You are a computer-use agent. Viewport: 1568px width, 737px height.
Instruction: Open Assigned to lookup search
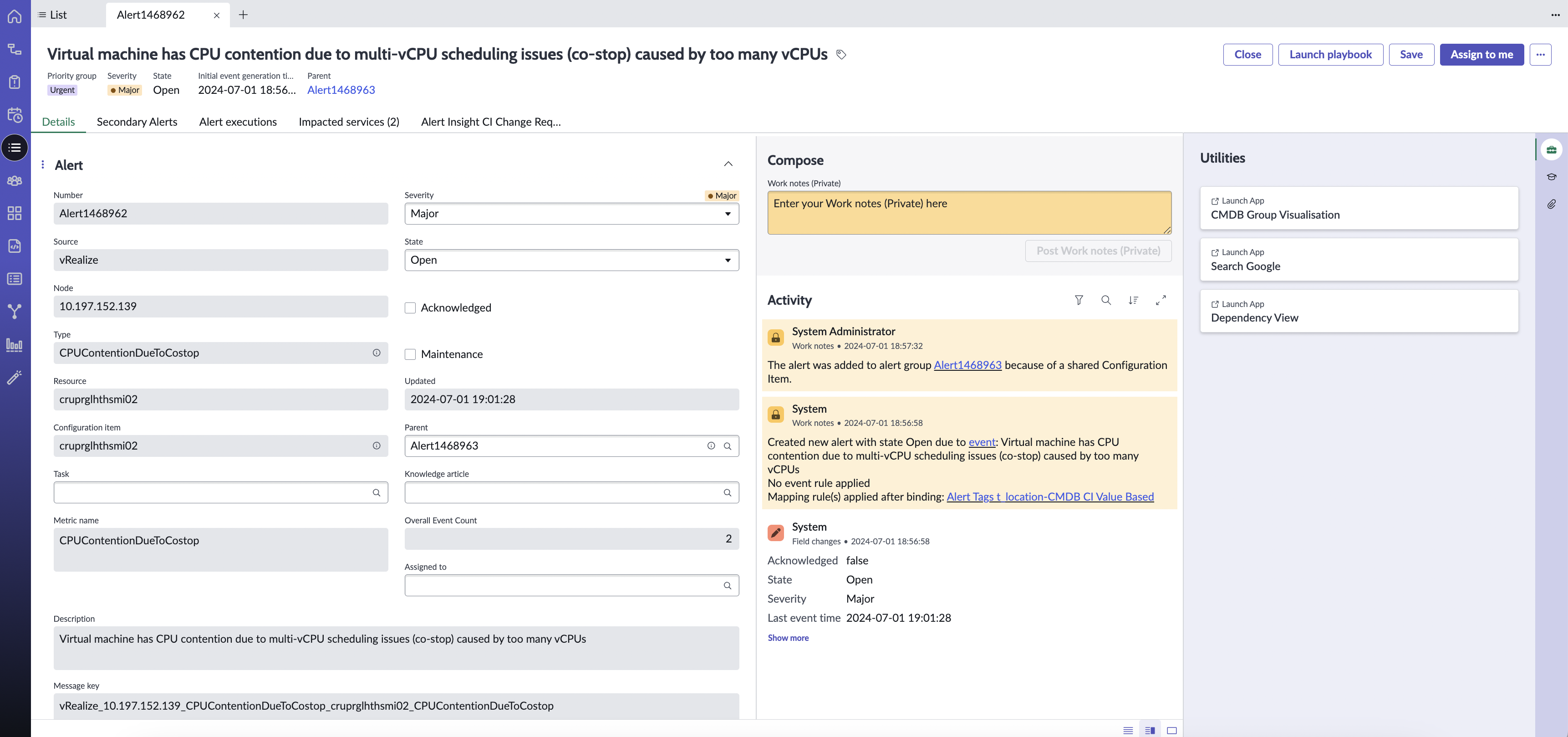728,586
